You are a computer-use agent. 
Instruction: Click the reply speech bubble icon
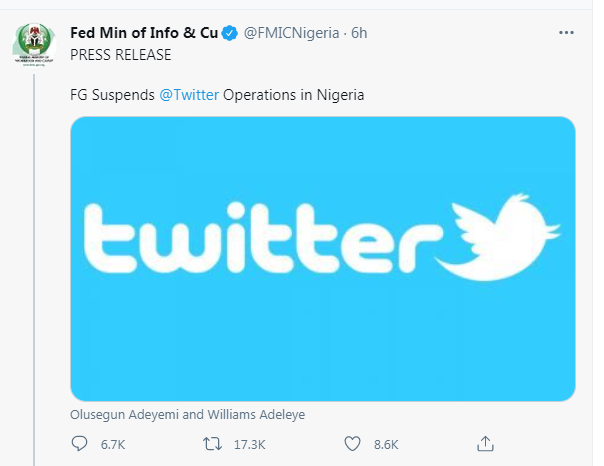point(79,444)
